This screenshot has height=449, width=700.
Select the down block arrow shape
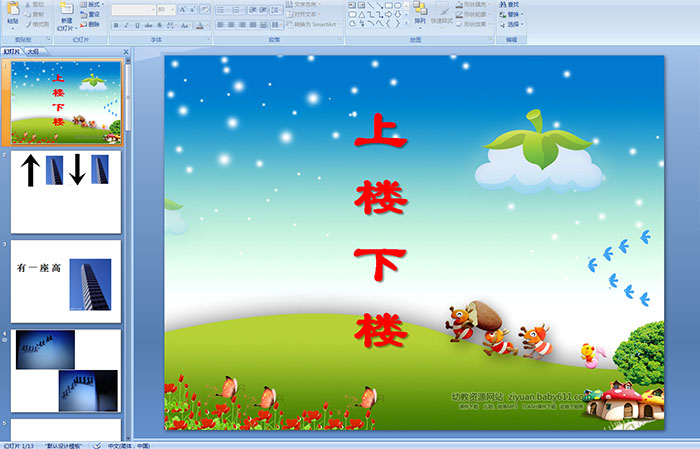[x=398, y=14]
